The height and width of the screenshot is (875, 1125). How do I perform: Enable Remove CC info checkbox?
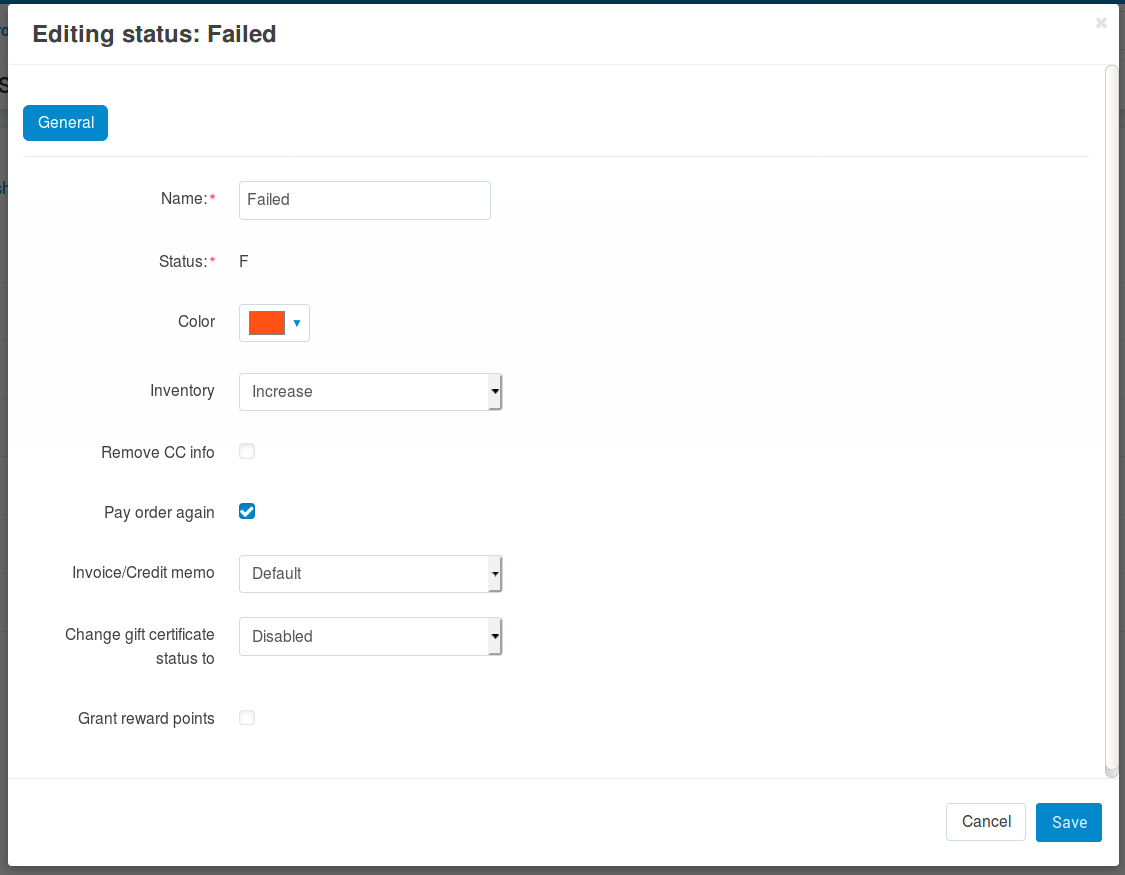tap(247, 451)
